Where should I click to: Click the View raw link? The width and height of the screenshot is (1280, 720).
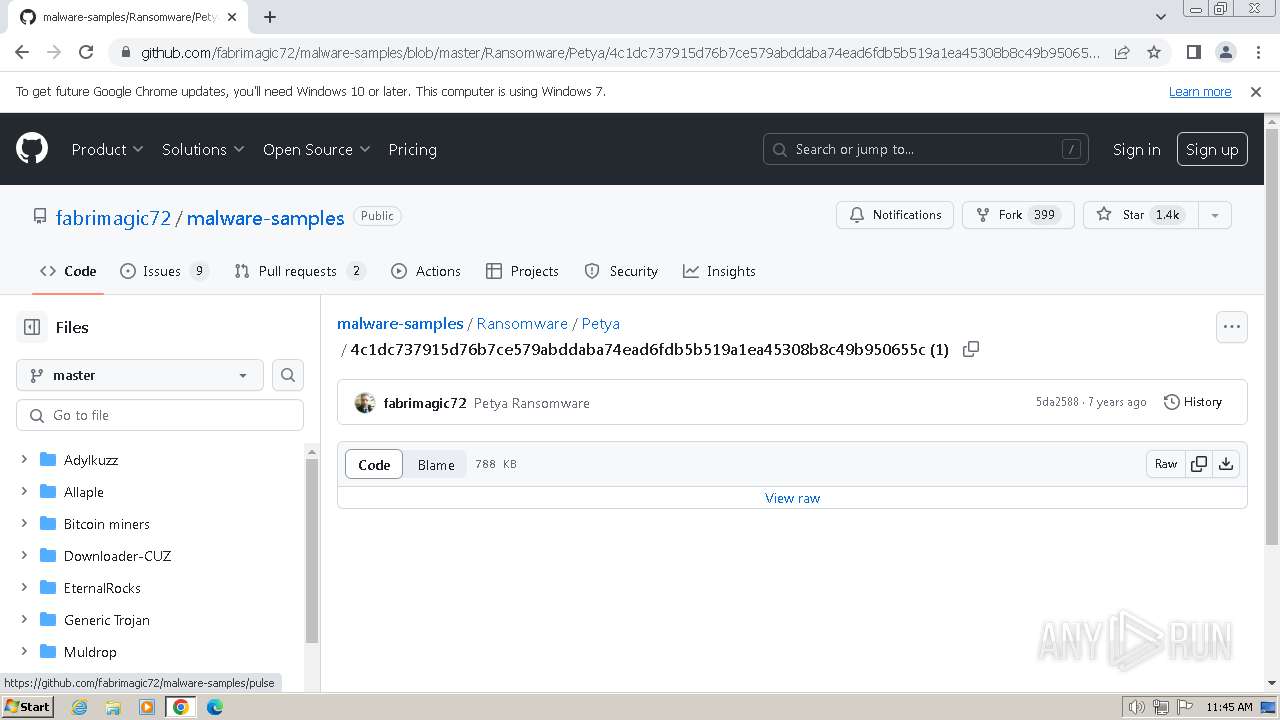[x=792, y=498]
